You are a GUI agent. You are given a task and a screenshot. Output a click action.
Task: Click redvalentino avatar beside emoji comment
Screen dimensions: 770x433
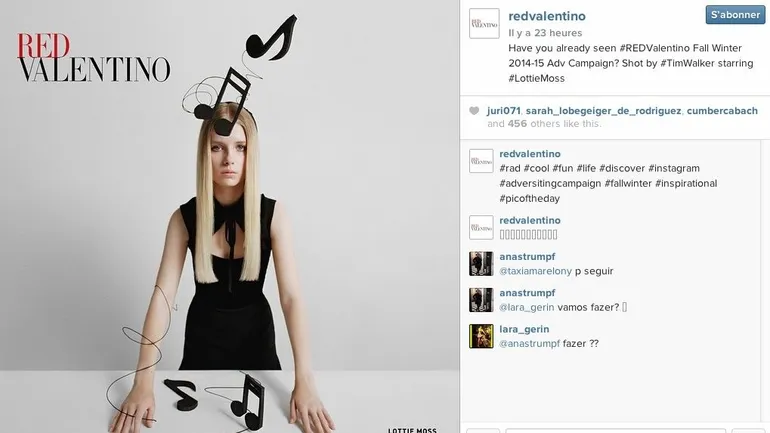coord(481,227)
